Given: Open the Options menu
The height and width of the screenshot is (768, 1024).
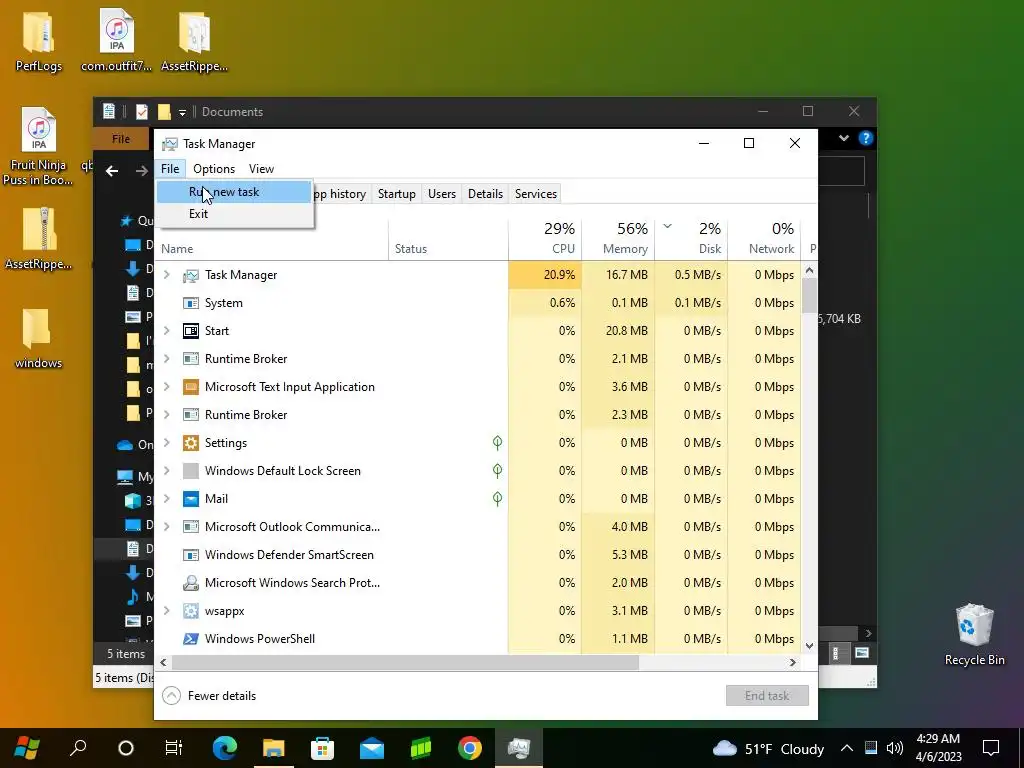Looking at the screenshot, I should pos(214,169).
